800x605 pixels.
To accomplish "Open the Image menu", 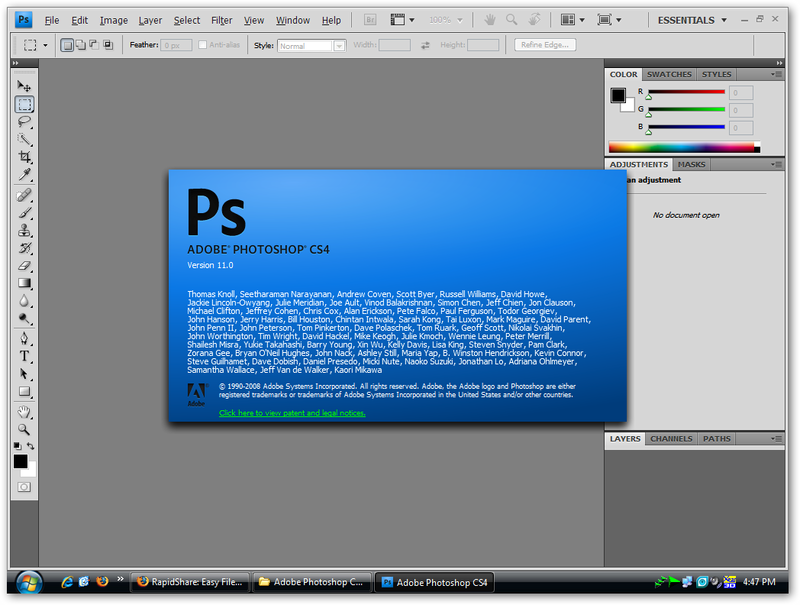I will click(x=114, y=20).
